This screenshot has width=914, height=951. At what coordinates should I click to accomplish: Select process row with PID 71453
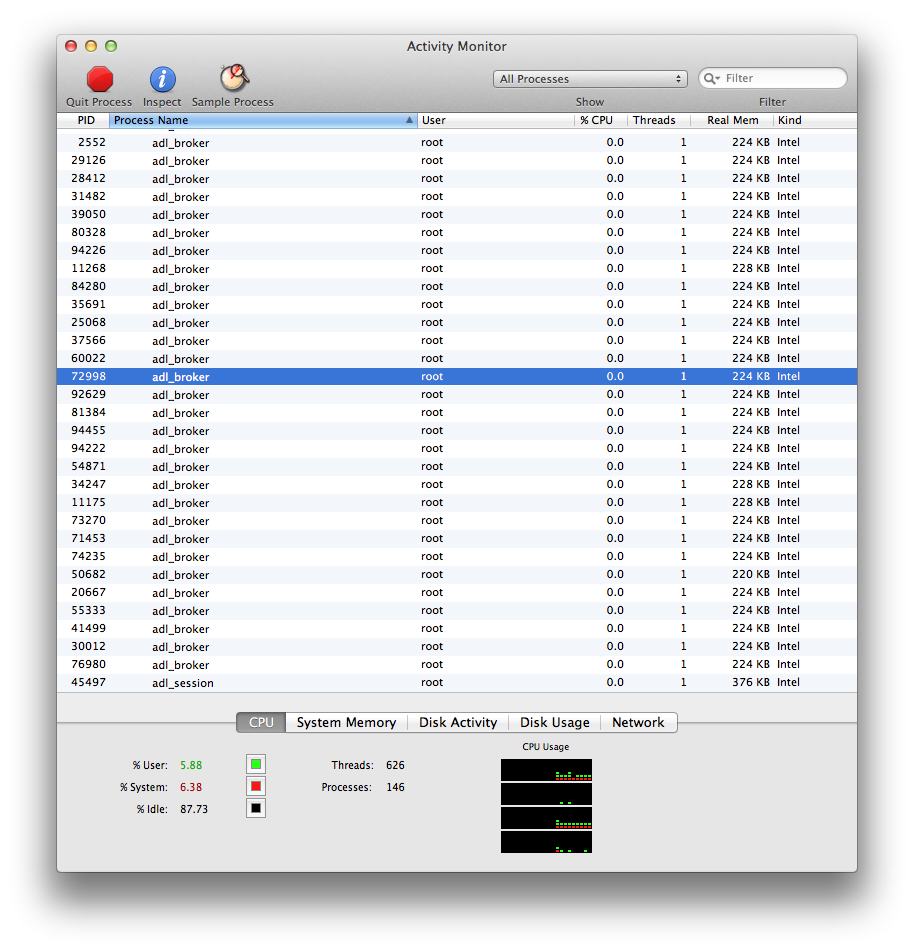click(x=457, y=539)
